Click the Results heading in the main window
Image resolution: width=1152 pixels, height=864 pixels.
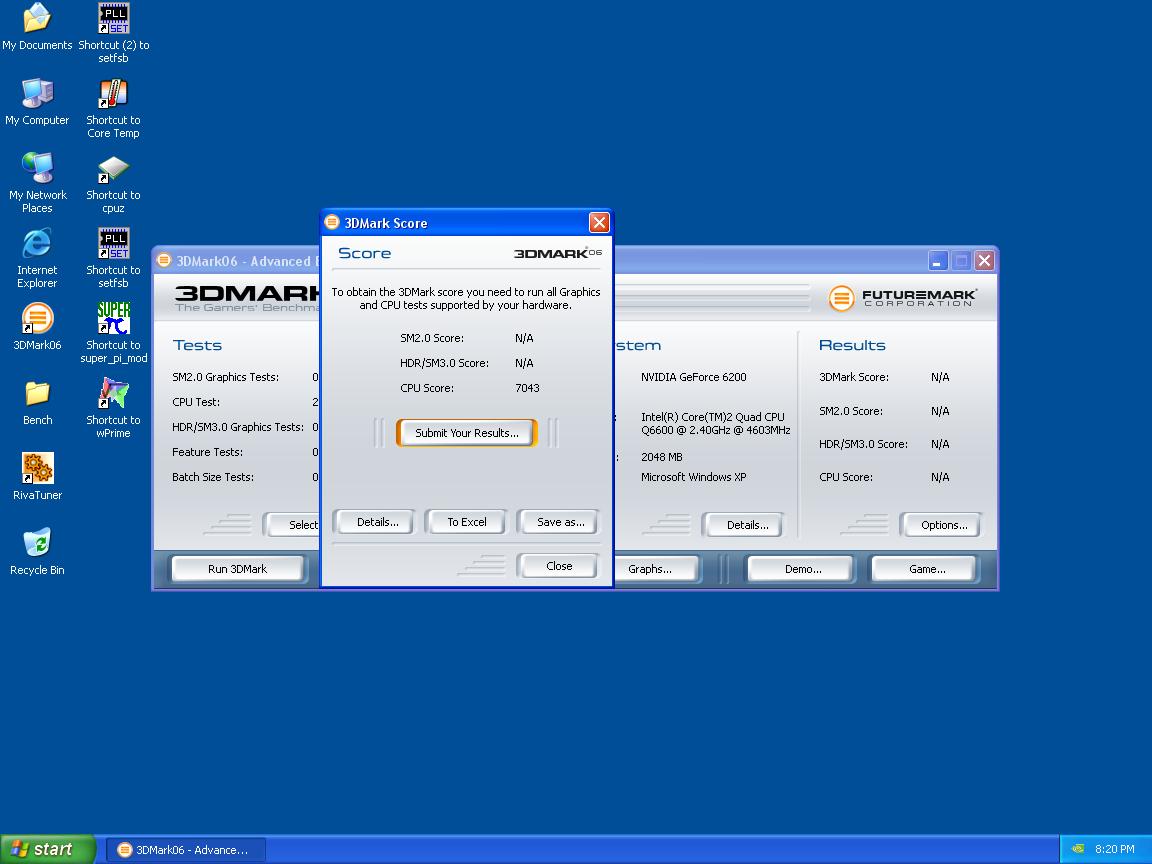[x=852, y=345]
